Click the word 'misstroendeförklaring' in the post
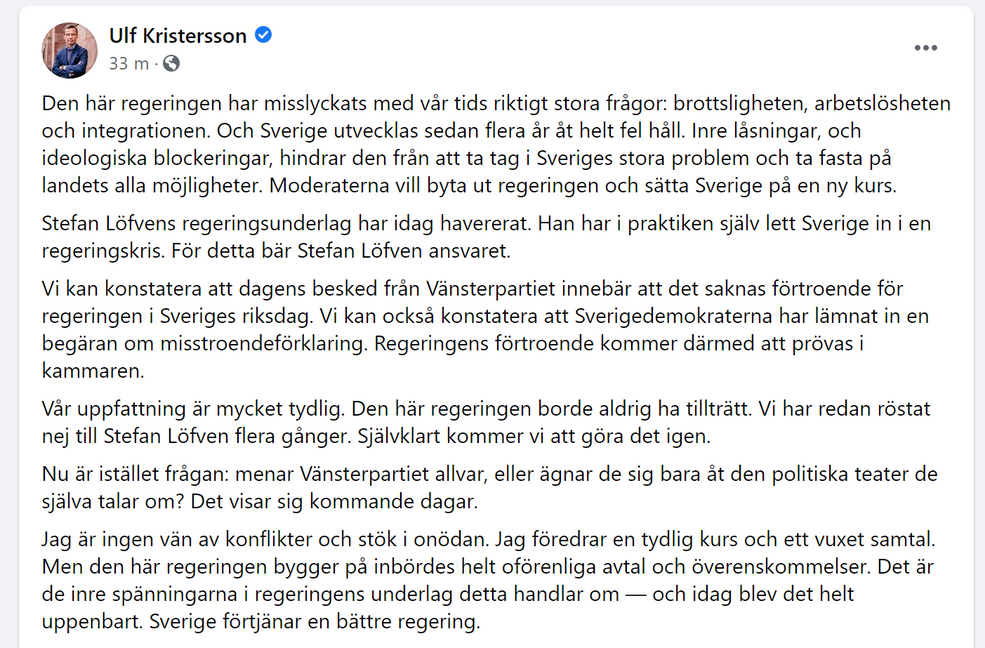Viewport: 985px width, 648px height. (x=263, y=343)
